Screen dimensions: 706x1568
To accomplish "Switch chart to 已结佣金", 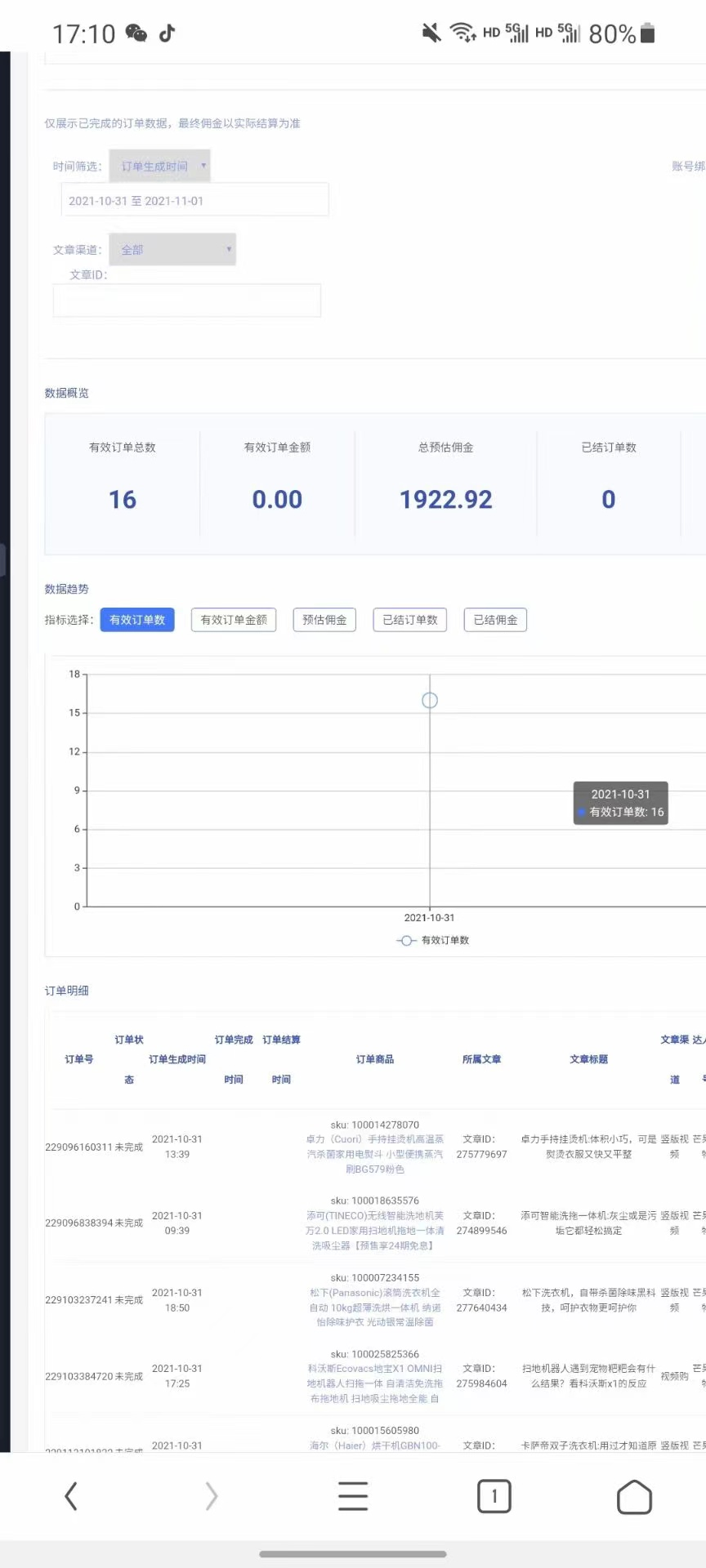I will click(x=495, y=620).
